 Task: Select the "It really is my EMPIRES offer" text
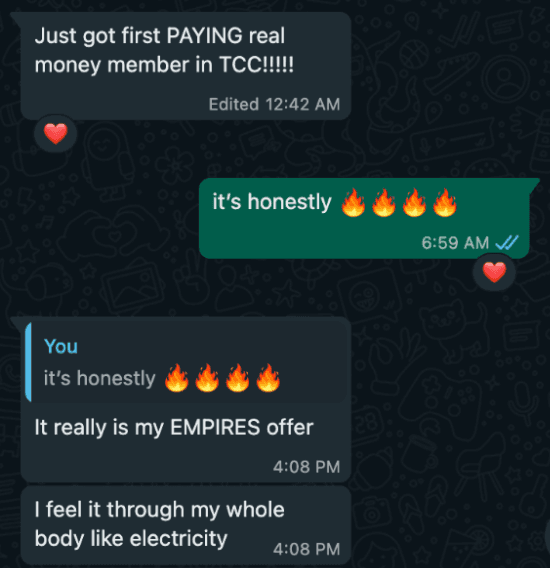[174, 427]
